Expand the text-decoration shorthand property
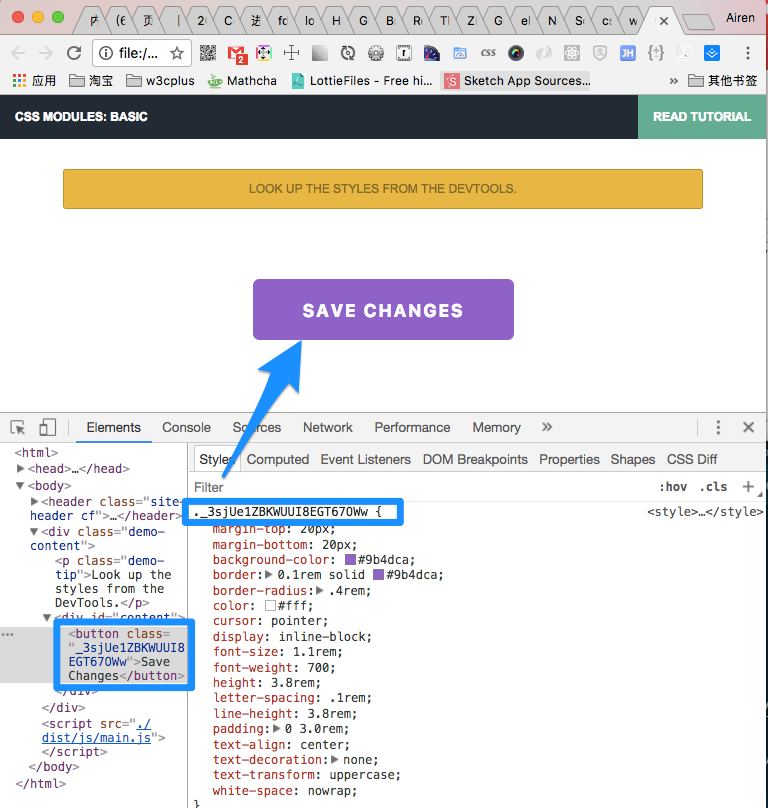Image resolution: width=768 pixels, height=808 pixels. pos(335,760)
